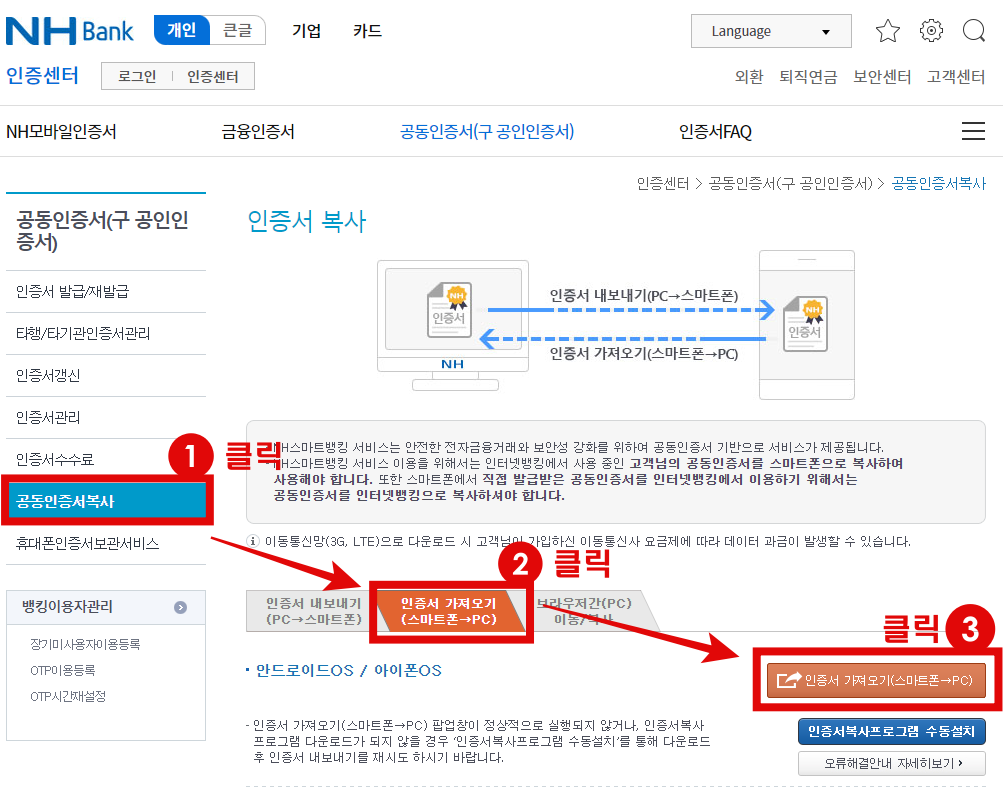This screenshot has width=1003, height=801.
Task: Click the arrow icon on 뱅킹이용자관리 panel header
Action: pyautogui.click(x=182, y=607)
